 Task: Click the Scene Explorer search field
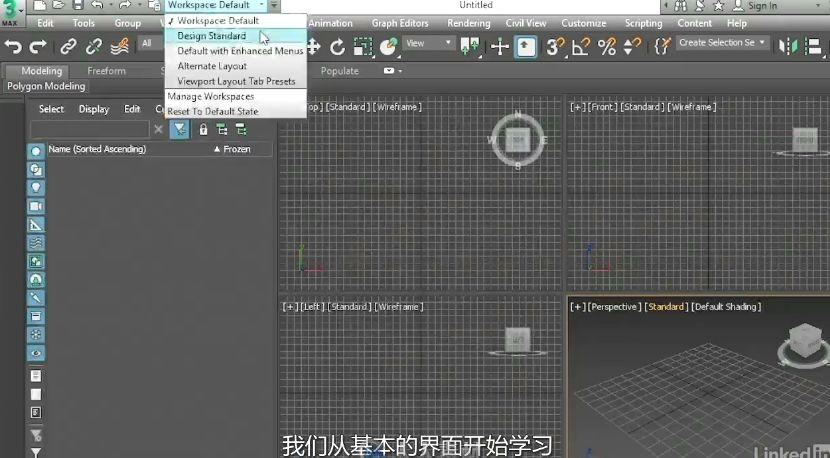click(x=90, y=129)
